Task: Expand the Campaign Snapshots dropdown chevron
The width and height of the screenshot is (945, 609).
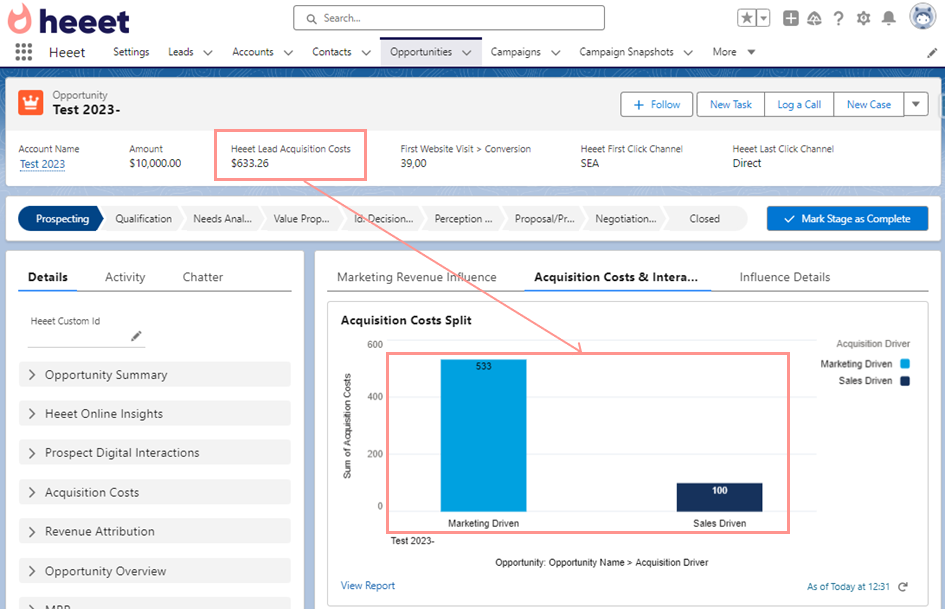Action: coord(688,52)
